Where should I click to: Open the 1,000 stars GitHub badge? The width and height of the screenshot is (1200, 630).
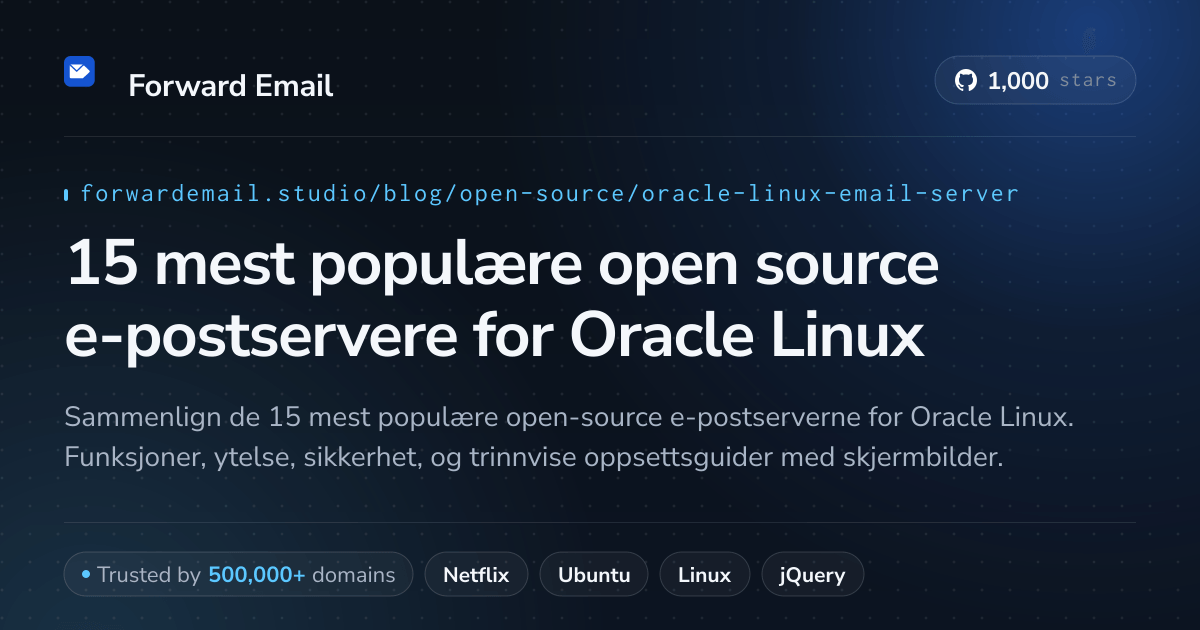coord(1035,81)
